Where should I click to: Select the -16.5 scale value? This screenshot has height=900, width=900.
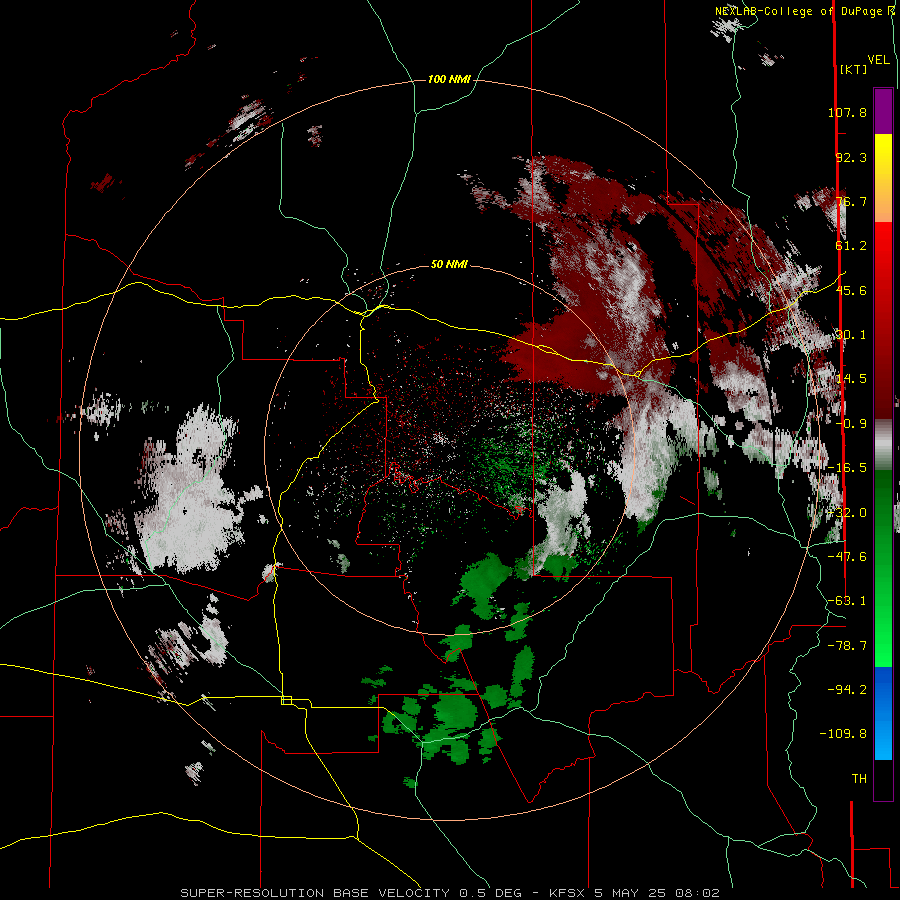click(x=847, y=468)
